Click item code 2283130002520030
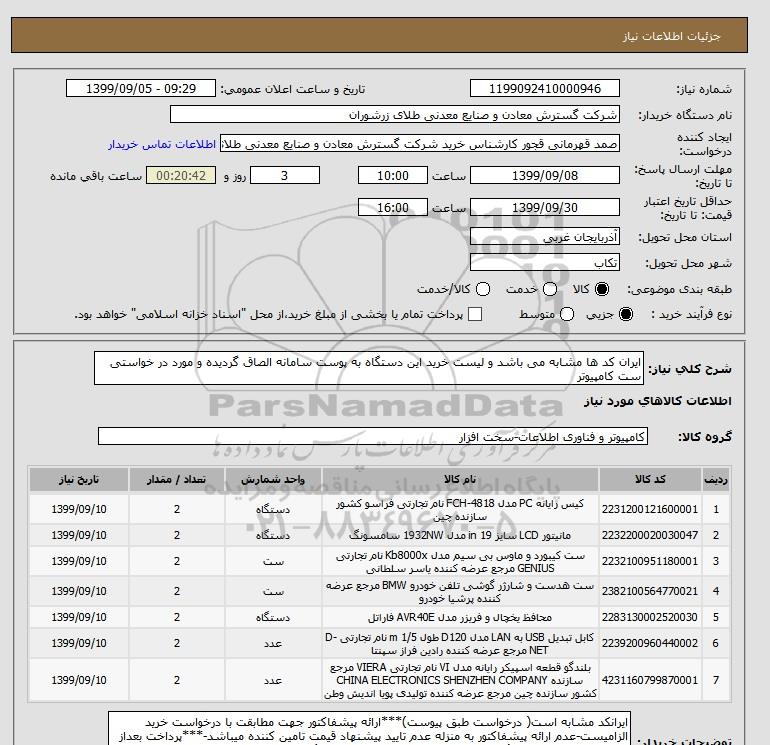The height and width of the screenshot is (745, 770). click(x=650, y=617)
